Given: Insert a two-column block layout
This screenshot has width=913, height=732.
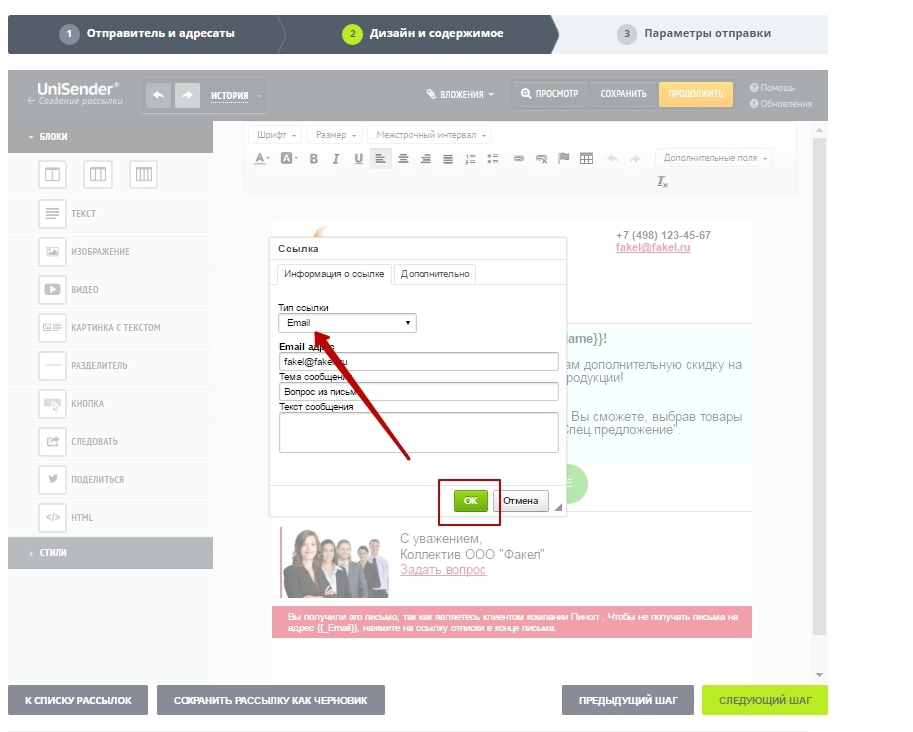Looking at the screenshot, I should (98, 175).
